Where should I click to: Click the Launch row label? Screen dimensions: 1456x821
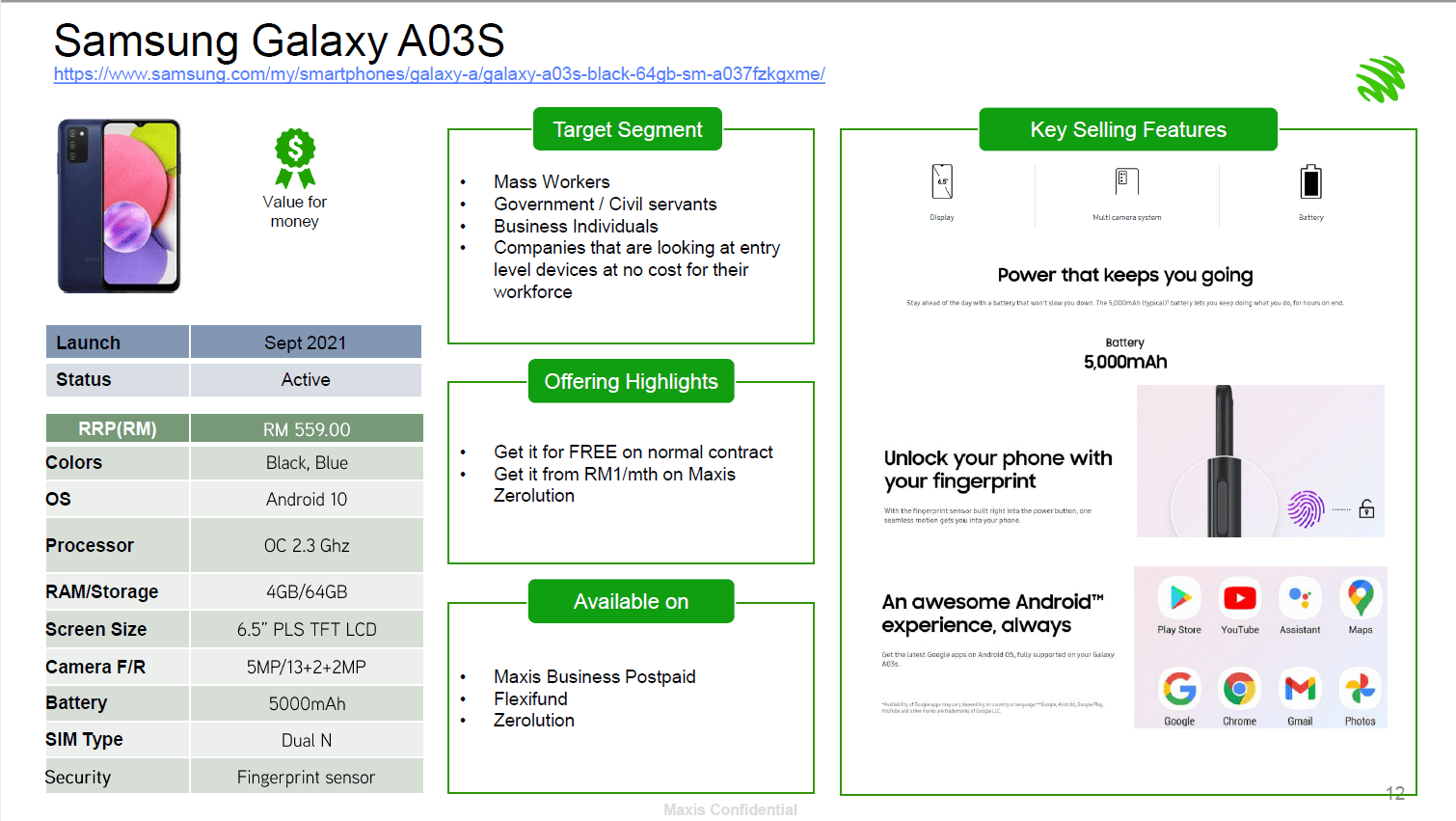click(118, 342)
